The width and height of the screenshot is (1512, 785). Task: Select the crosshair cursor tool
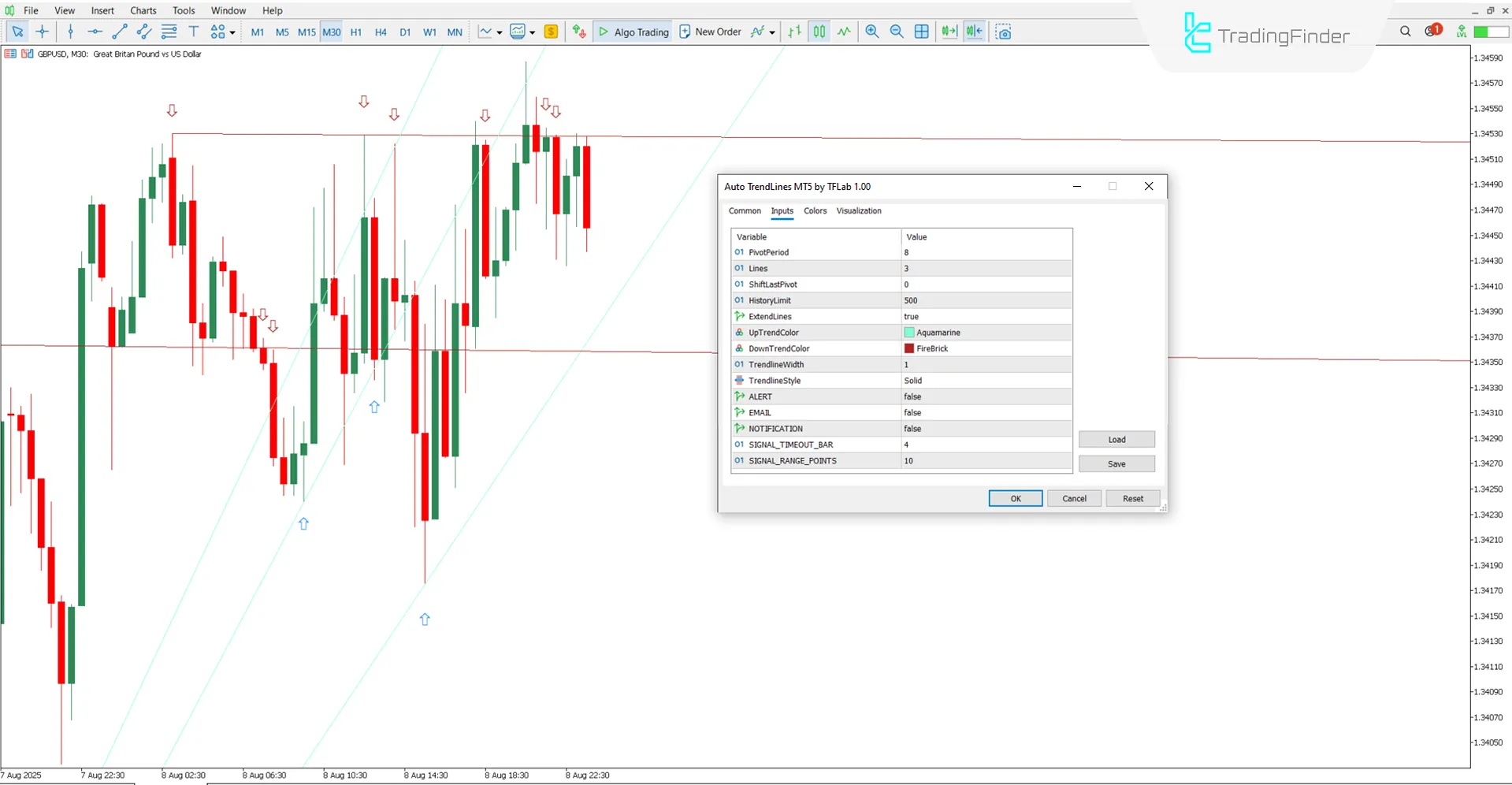pyautogui.click(x=43, y=32)
